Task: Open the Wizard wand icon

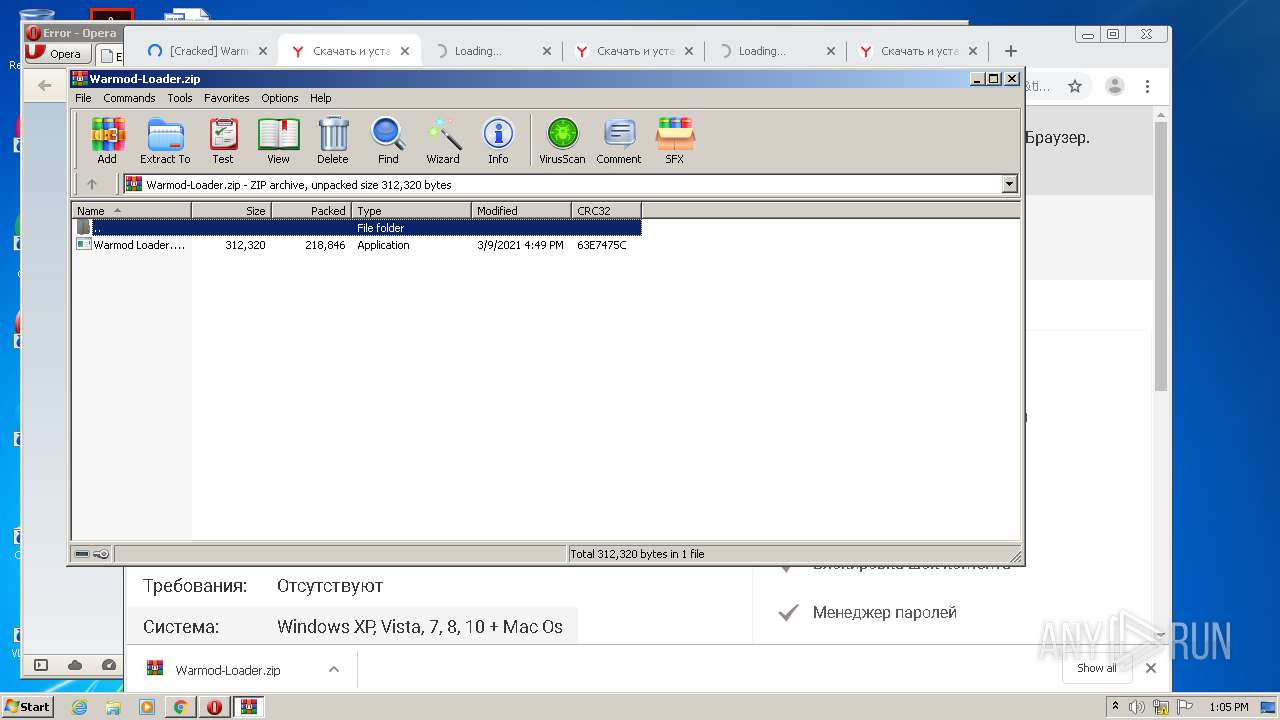Action: [443, 140]
